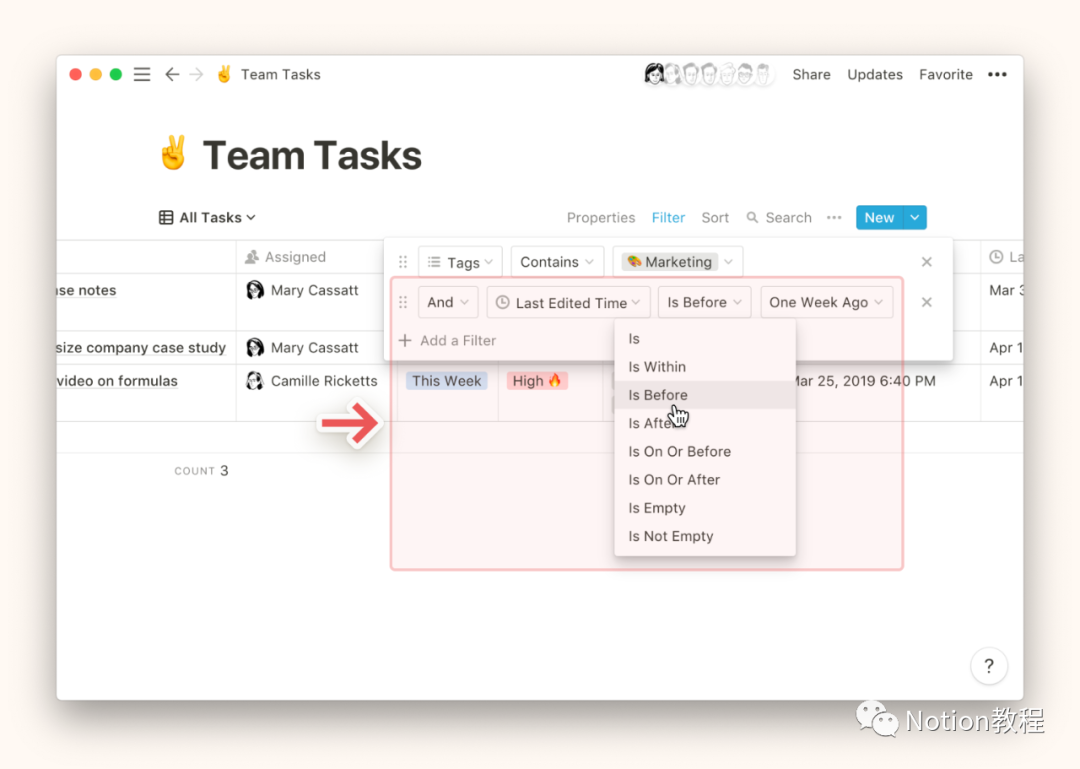Open the One Week Ago dropdown
This screenshot has width=1080, height=769.
(826, 303)
